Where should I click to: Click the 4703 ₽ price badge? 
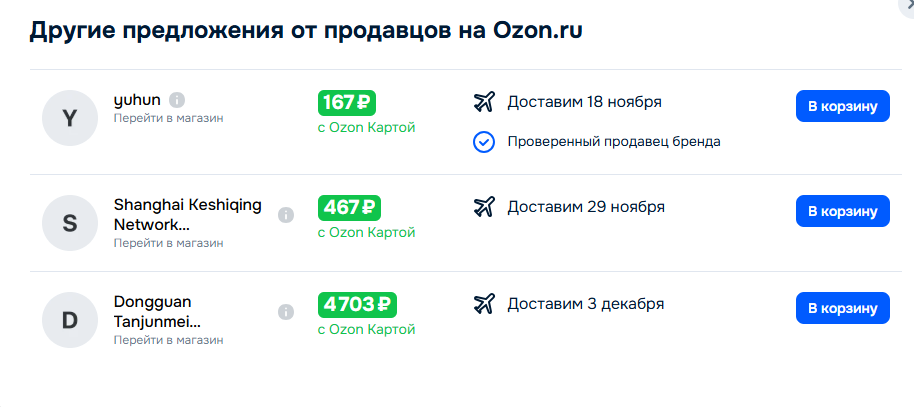[357, 304]
